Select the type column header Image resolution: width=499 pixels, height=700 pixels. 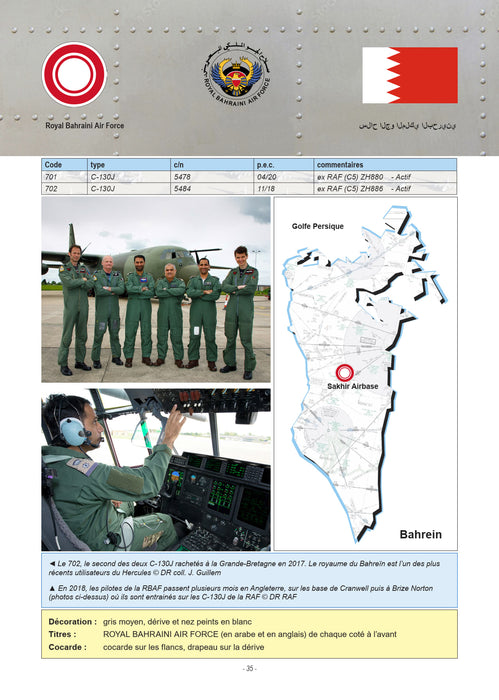[129, 165]
